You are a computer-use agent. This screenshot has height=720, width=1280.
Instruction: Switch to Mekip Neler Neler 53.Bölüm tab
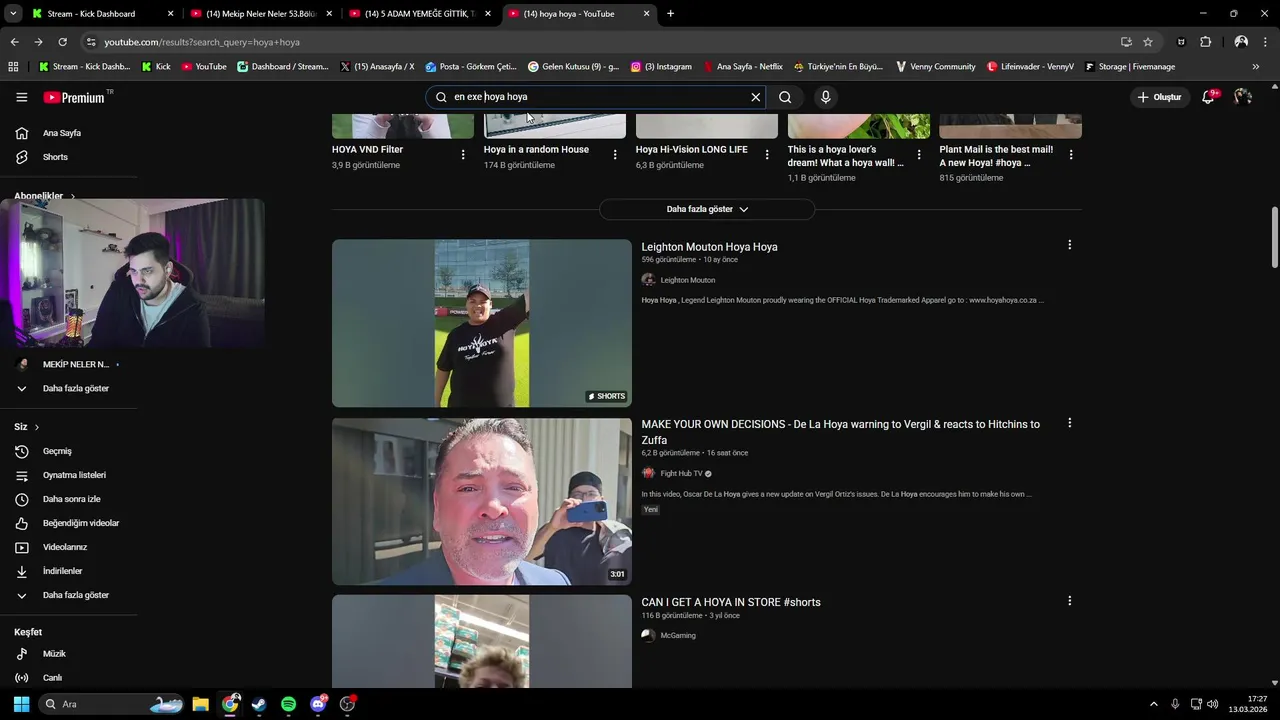262,14
